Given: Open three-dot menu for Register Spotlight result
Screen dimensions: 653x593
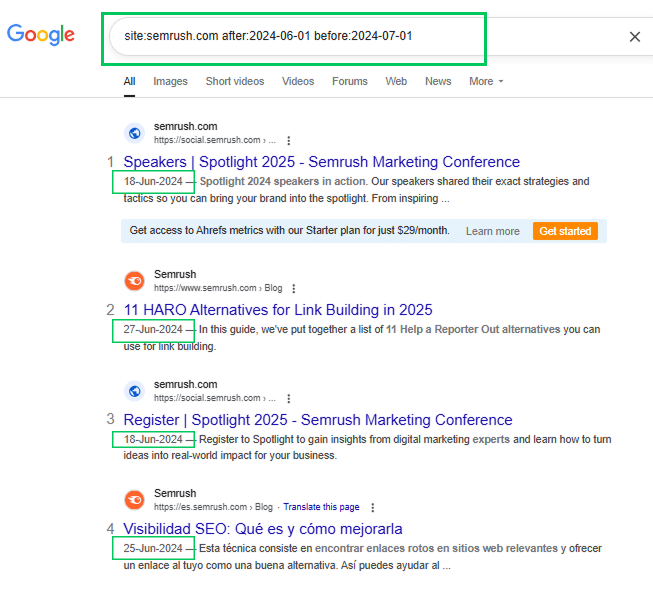Looking at the screenshot, I should (x=289, y=399).
